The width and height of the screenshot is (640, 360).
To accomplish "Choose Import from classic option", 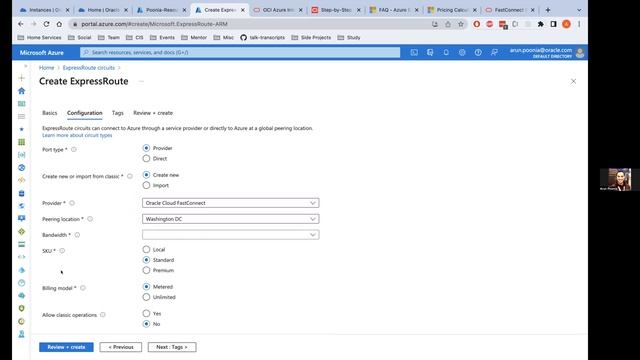I will tap(146, 185).
